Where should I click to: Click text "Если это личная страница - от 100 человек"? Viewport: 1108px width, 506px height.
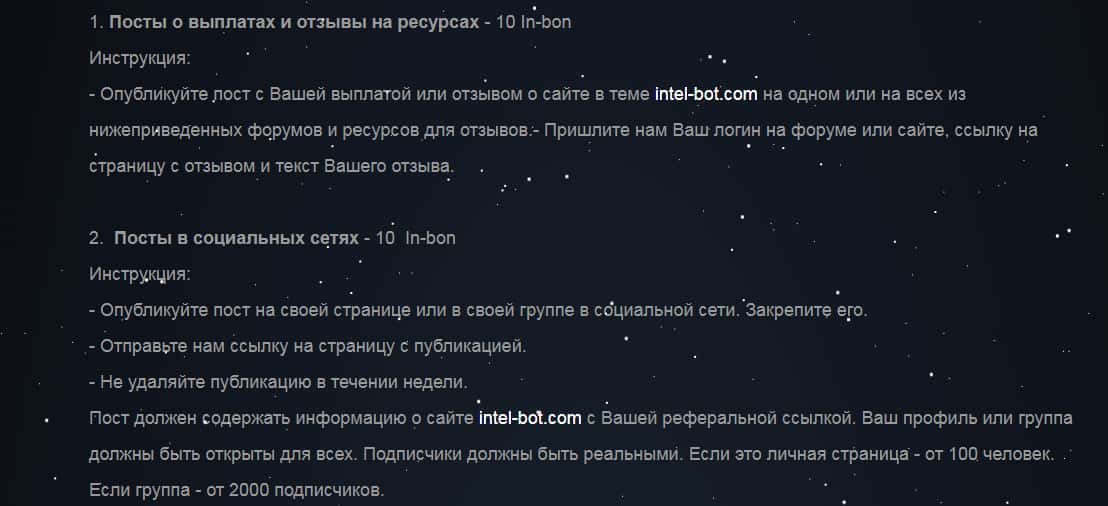pos(870,453)
